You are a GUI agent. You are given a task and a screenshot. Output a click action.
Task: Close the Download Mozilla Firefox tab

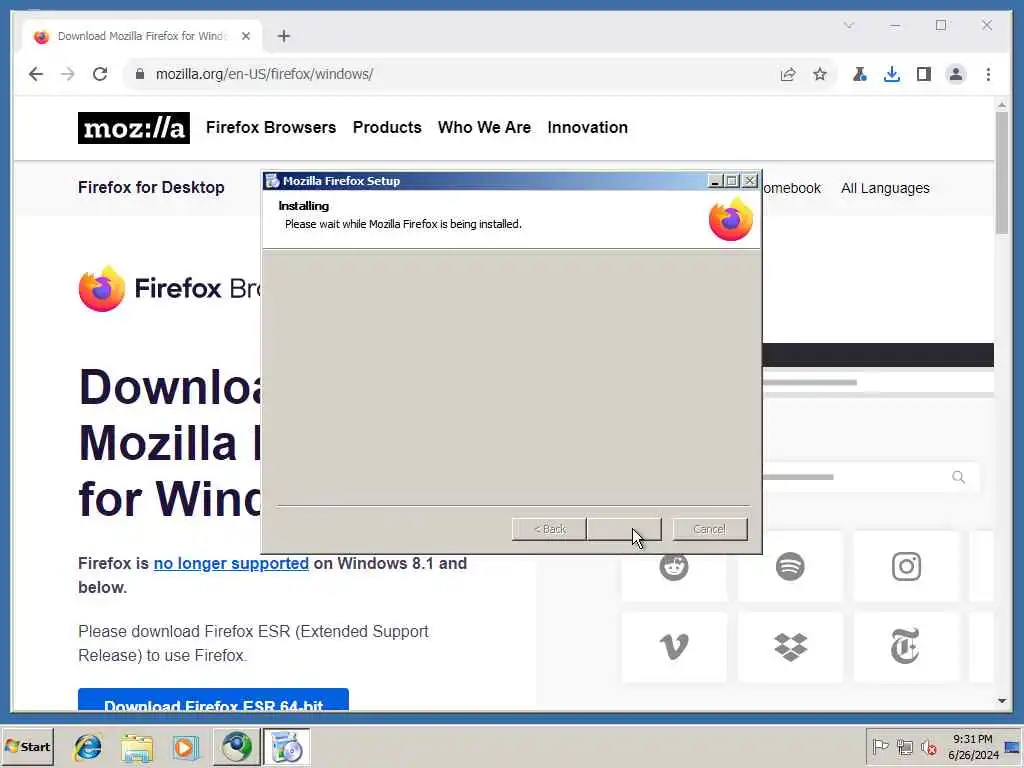tap(246, 36)
